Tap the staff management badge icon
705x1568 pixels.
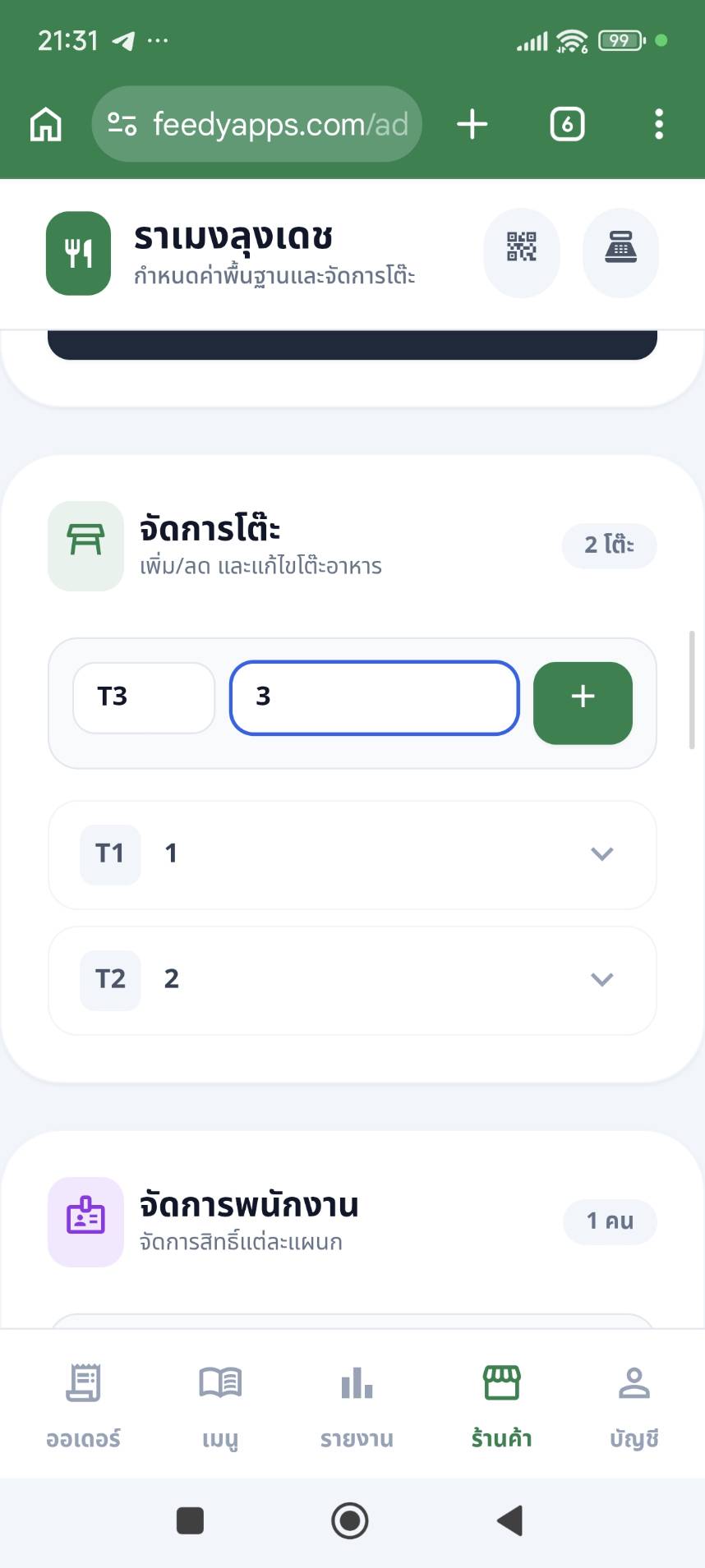[85, 1221]
